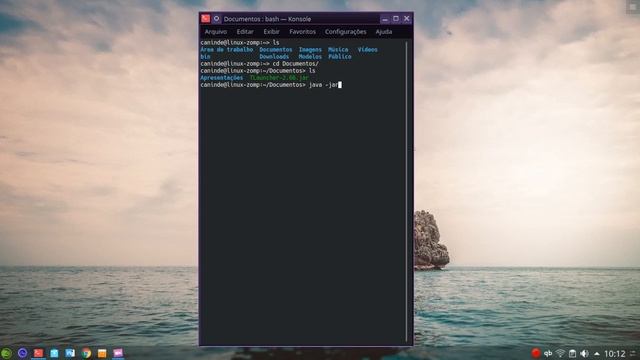Open the light blue taskbar app icon

(x=54, y=353)
